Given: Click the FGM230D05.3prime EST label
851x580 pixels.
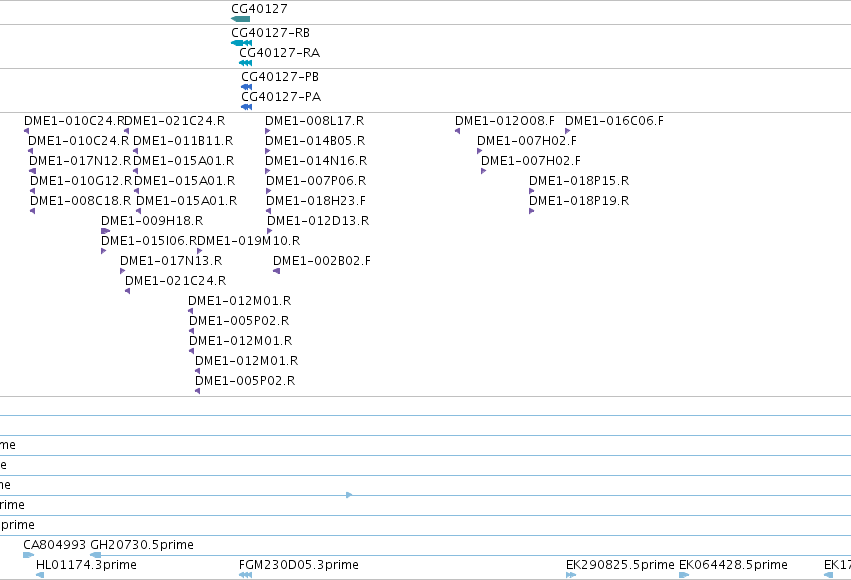Looking at the screenshot, I should pyautogui.click(x=299, y=565).
